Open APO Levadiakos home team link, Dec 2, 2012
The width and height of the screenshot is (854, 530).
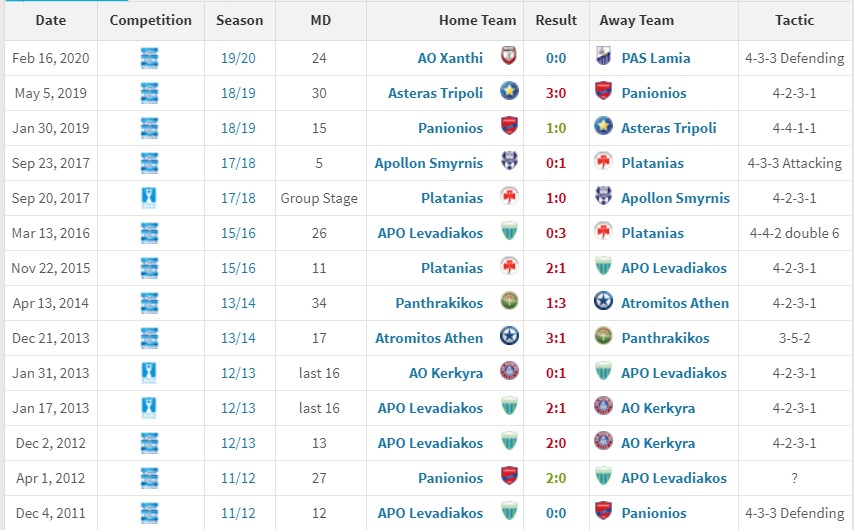point(430,443)
